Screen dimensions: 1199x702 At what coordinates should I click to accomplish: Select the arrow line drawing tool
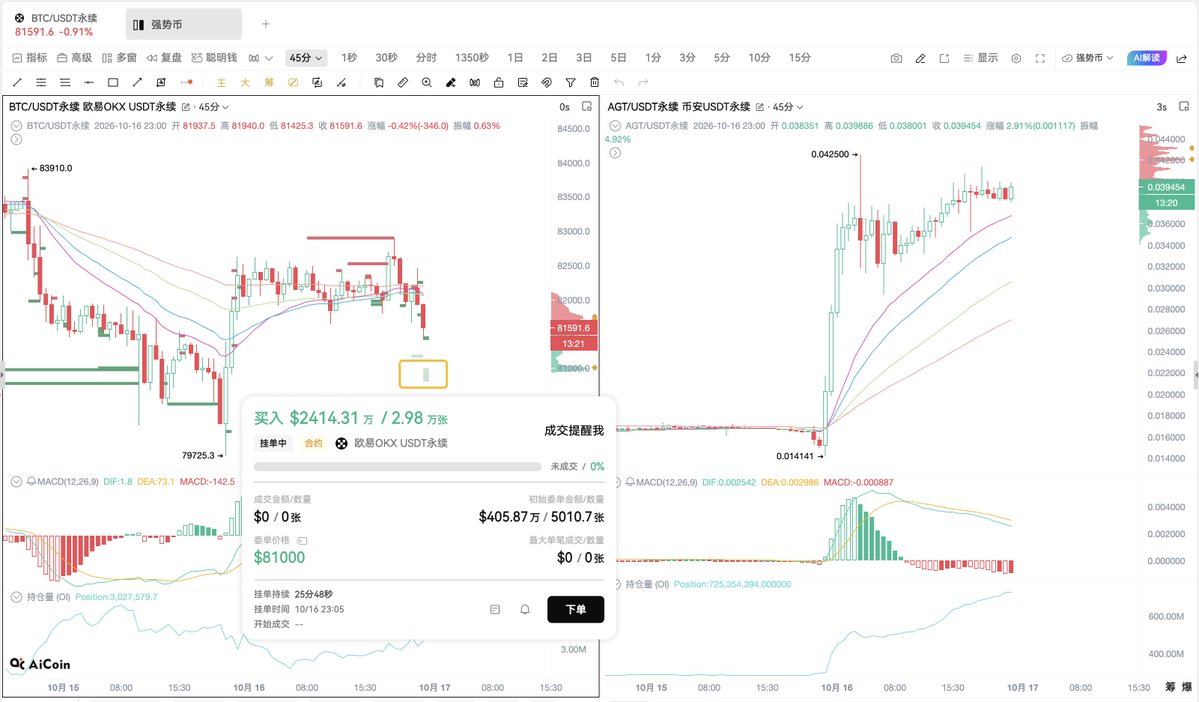137,83
